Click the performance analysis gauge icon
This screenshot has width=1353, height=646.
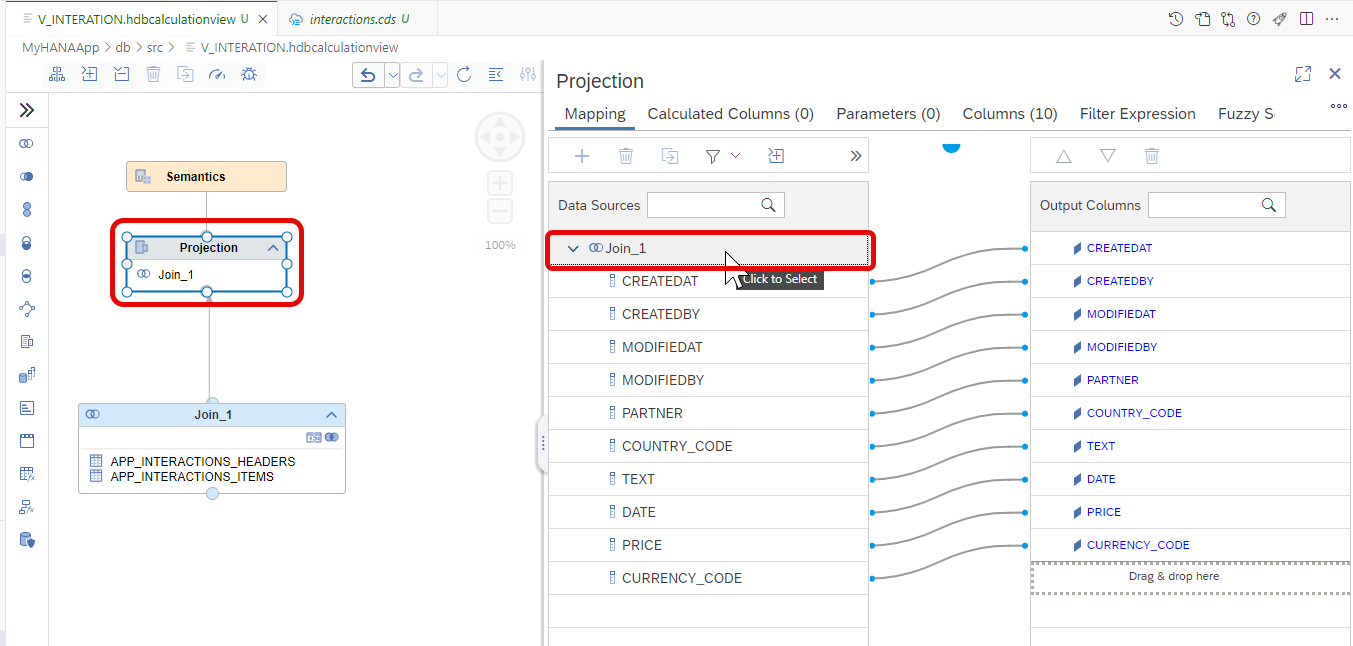pos(217,73)
